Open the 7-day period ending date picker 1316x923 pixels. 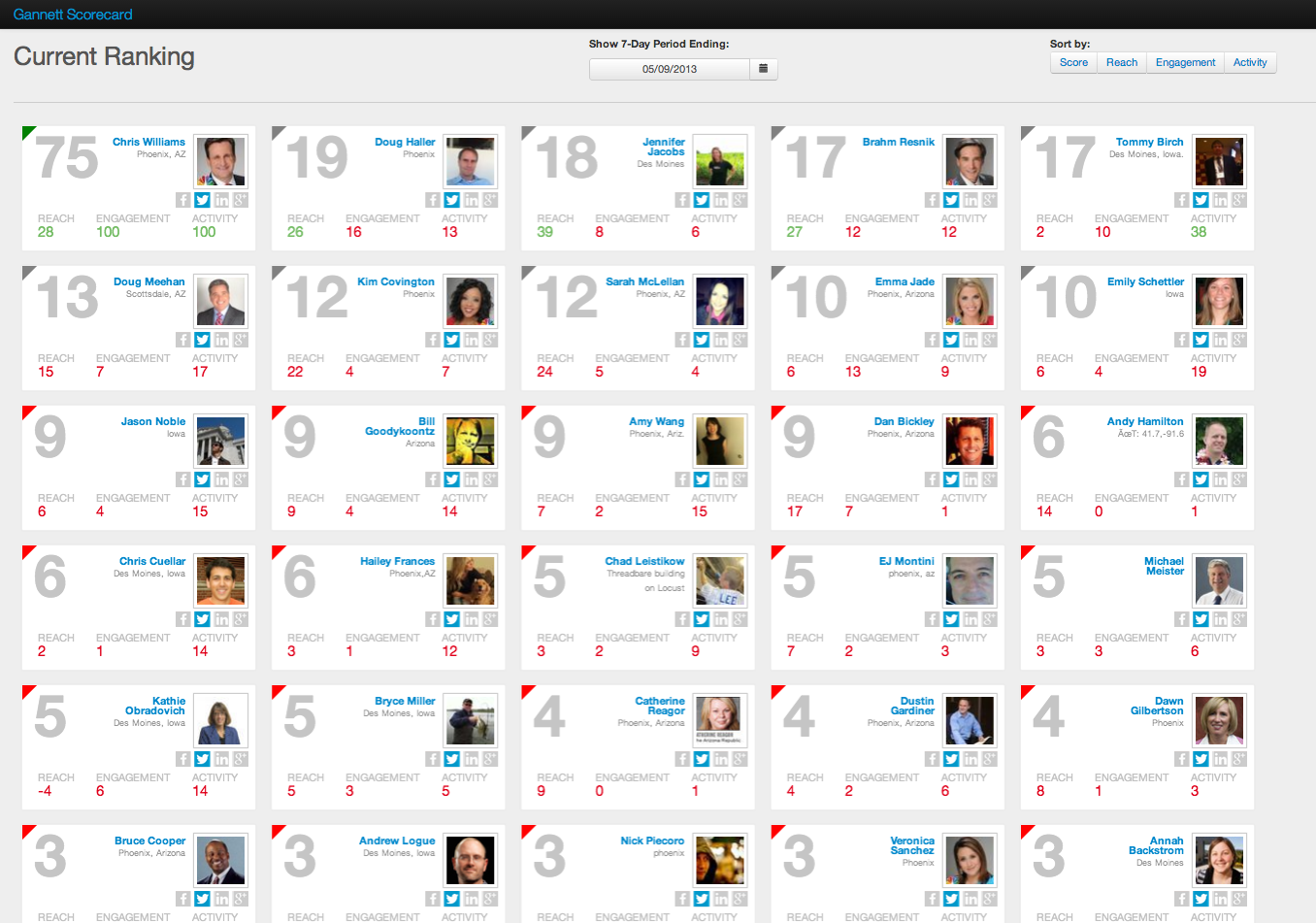pos(669,69)
